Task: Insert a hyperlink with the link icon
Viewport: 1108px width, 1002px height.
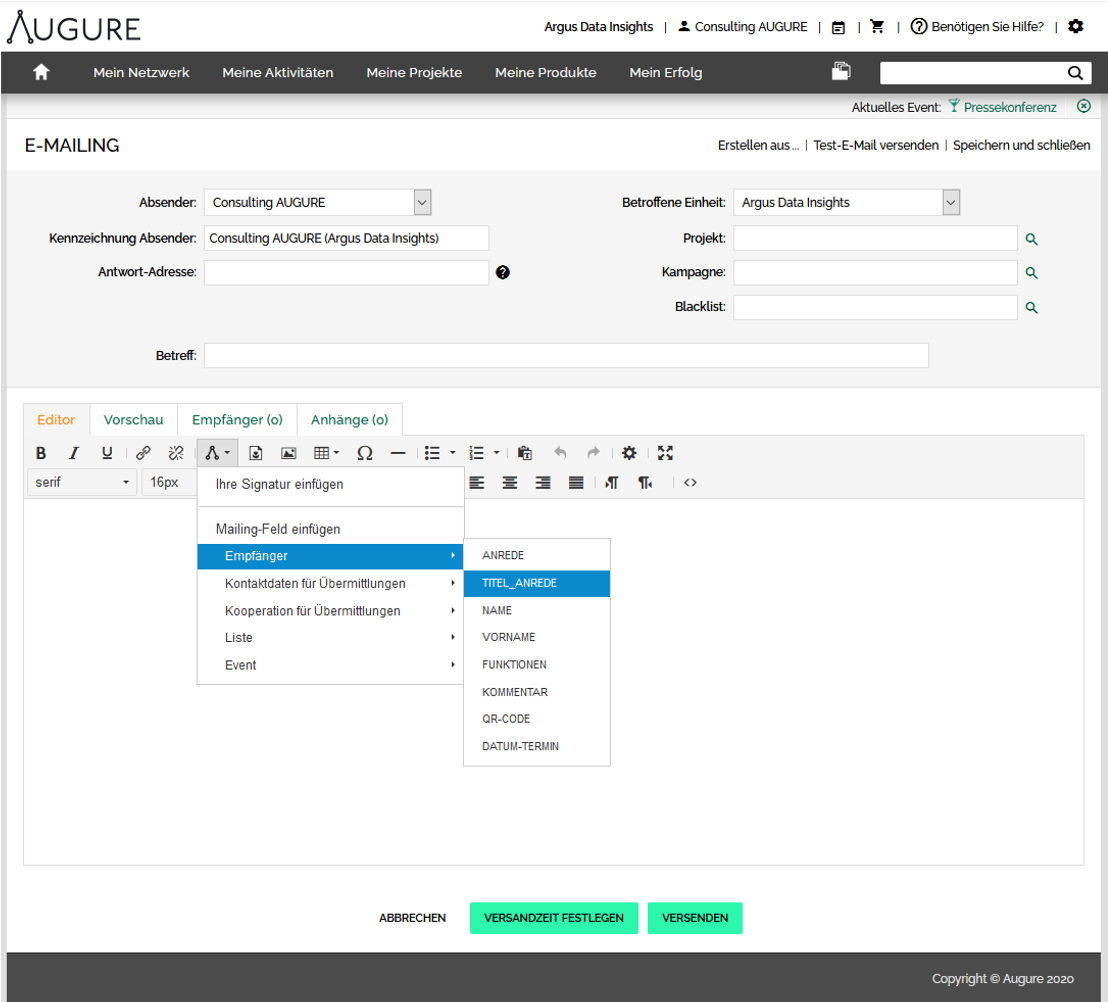Action: [x=143, y=453]
